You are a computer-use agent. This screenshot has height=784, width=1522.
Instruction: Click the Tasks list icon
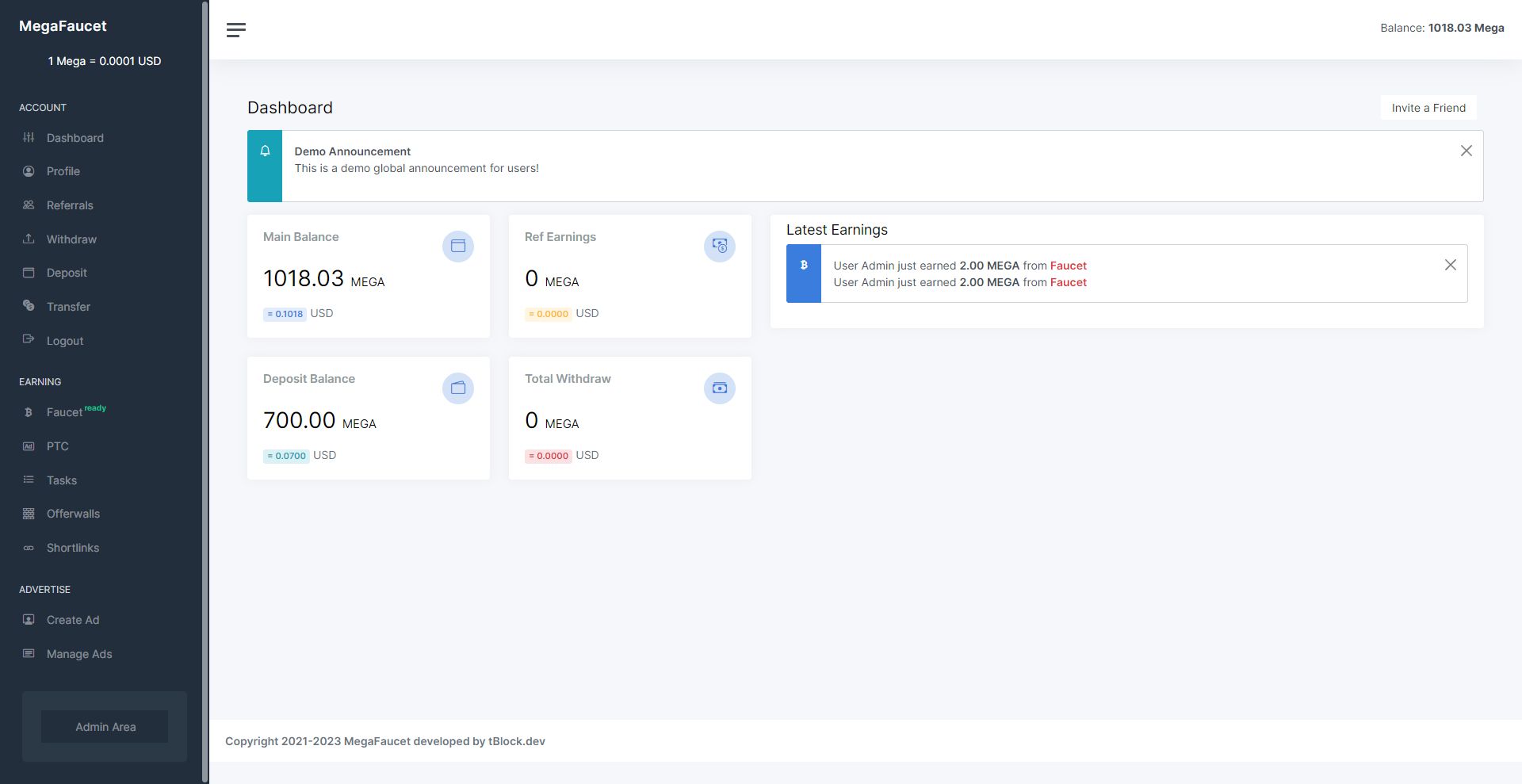point(29,480)
